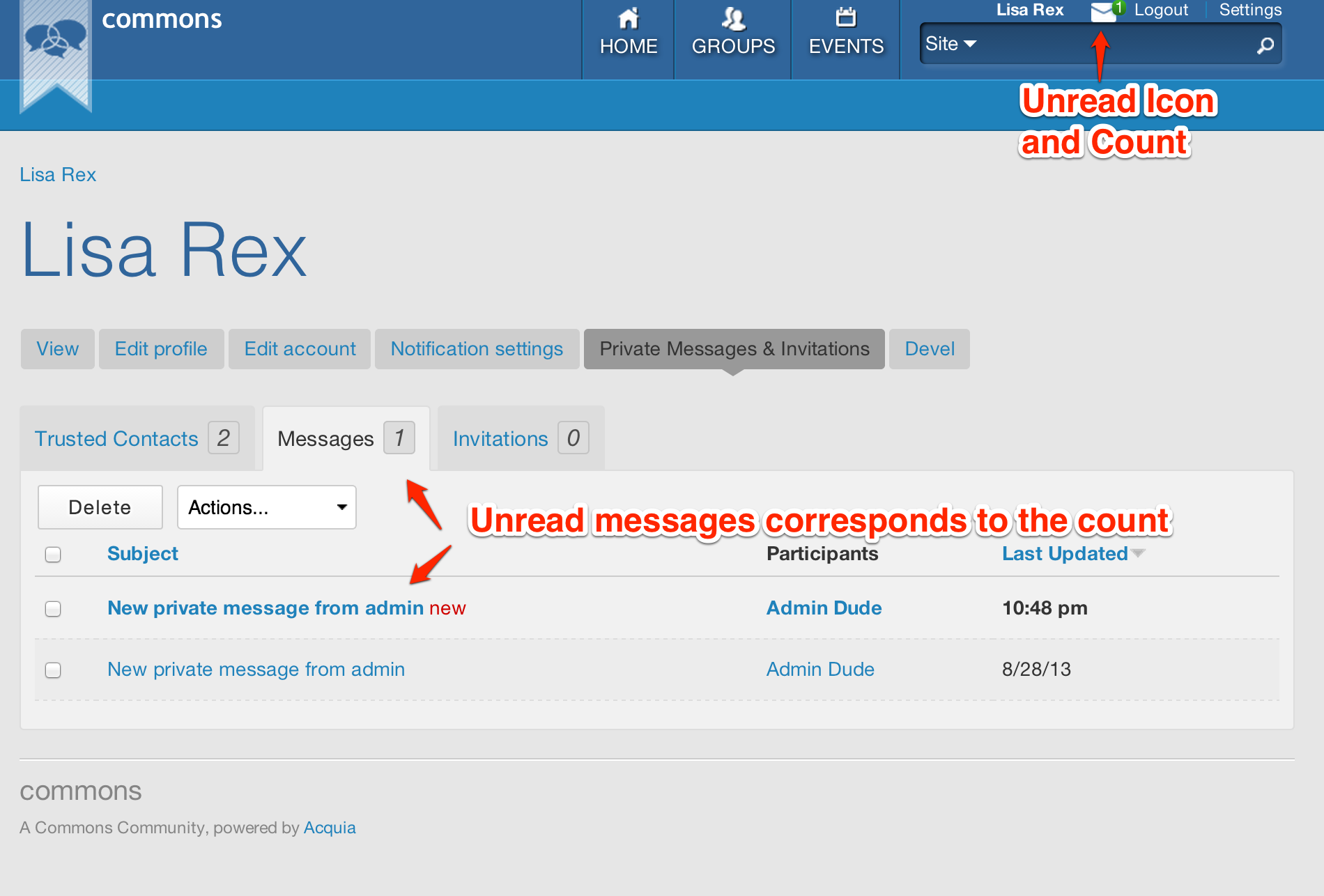
Task: Select the checkbox for the 8/28/13 message
Action: pyautogui.click(x=52, y=669)
